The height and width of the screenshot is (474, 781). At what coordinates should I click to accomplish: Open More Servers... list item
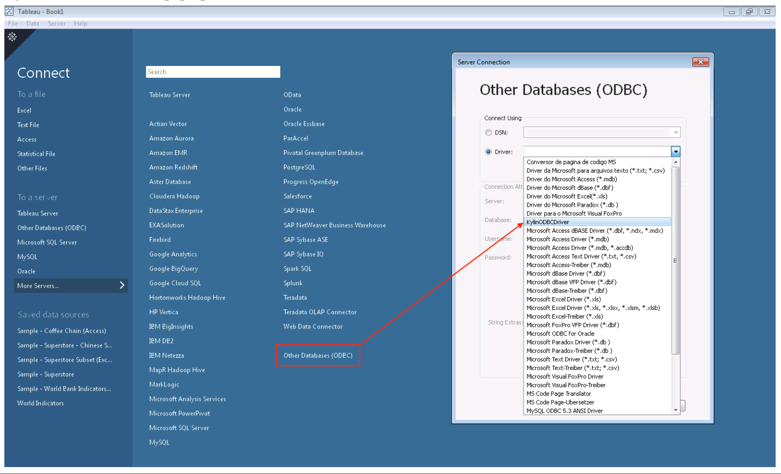71,285
